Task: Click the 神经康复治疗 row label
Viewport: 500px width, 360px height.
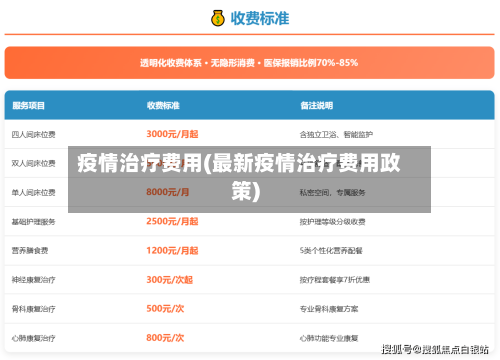Action: pyautogui.click(x=34, y=280)
